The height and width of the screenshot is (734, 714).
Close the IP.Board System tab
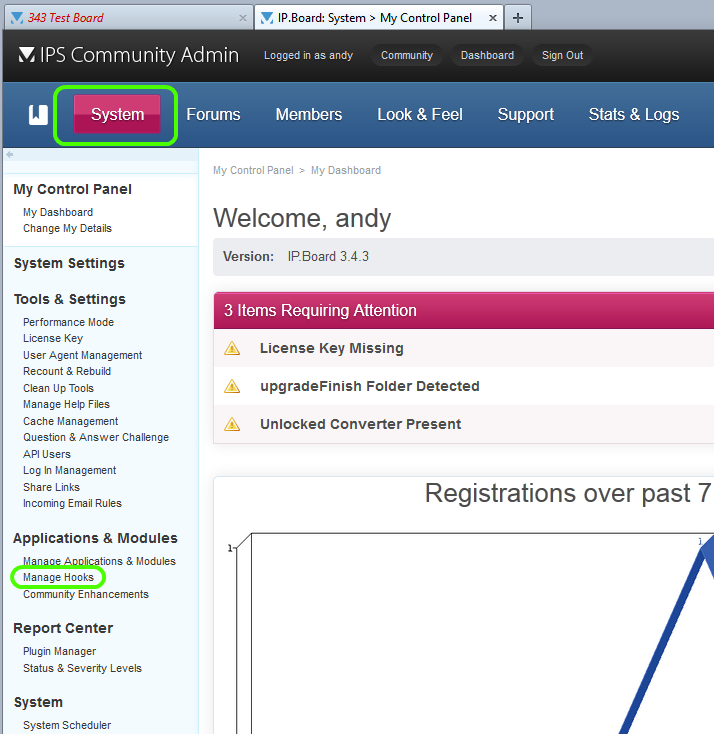point(493,18)
